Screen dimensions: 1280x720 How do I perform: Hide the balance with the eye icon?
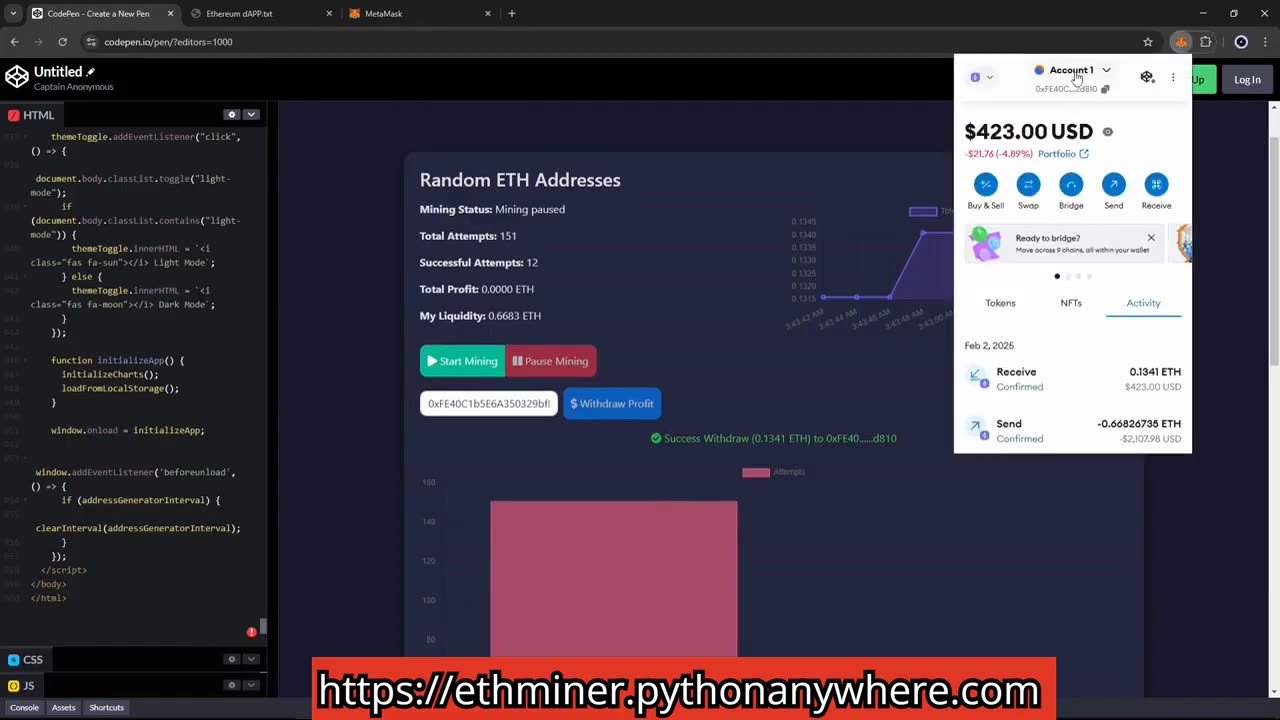(1107, 132)
